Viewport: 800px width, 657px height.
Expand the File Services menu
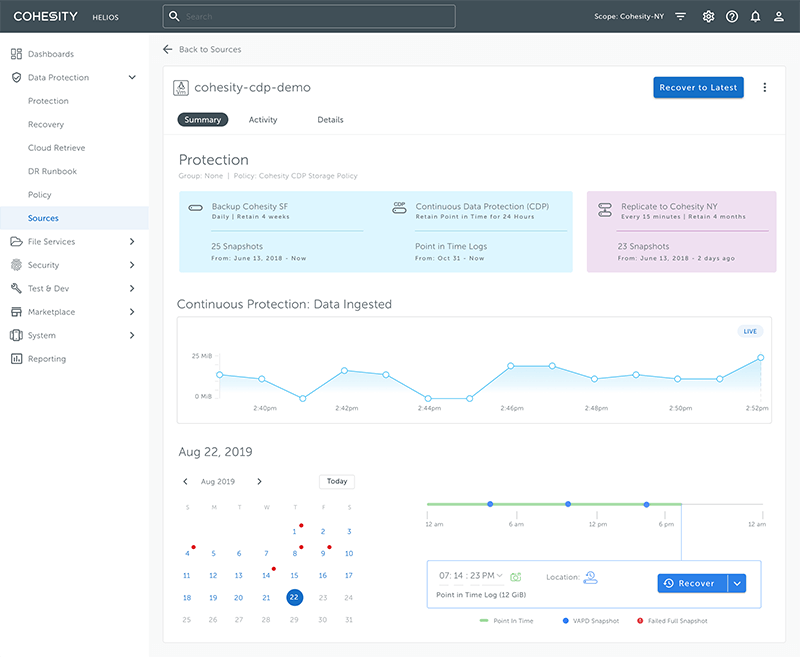click(132, 242)
